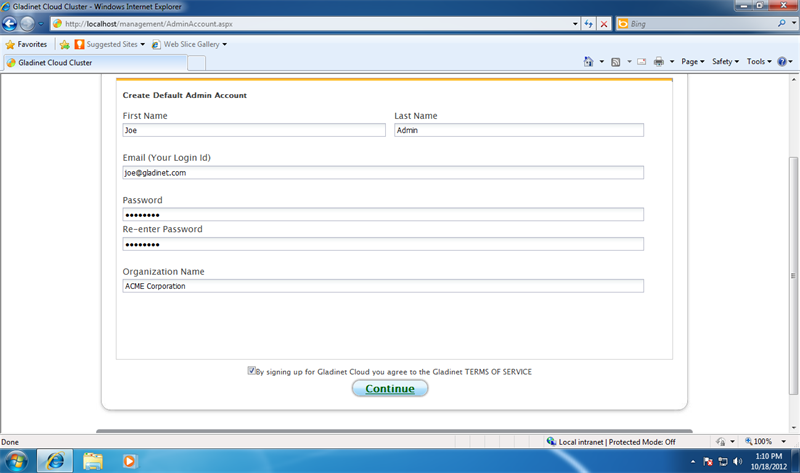The image size is (800, 473).
Task: Click the Continue button
Action: (x=390, y=388)
